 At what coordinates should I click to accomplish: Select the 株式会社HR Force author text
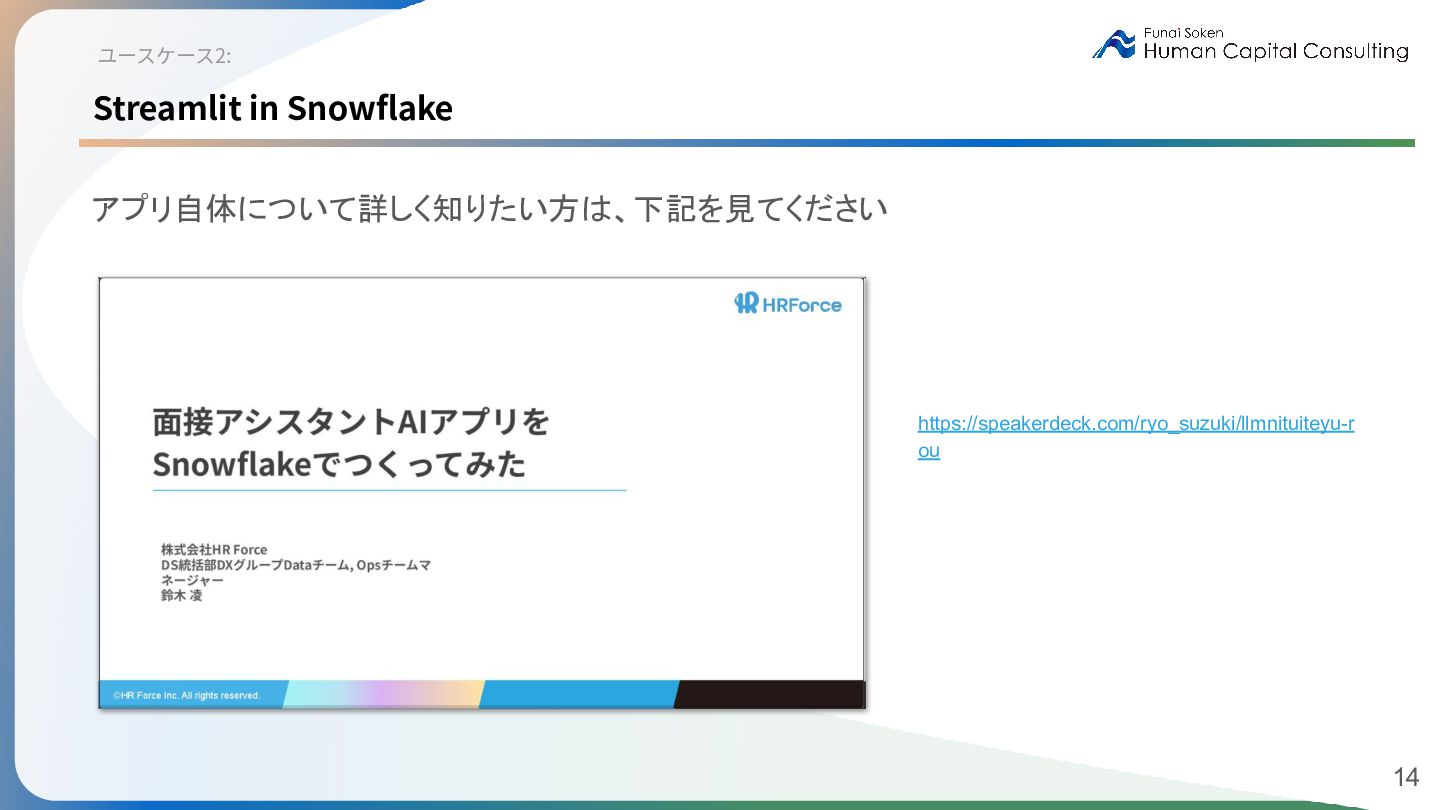pos(214,550)
